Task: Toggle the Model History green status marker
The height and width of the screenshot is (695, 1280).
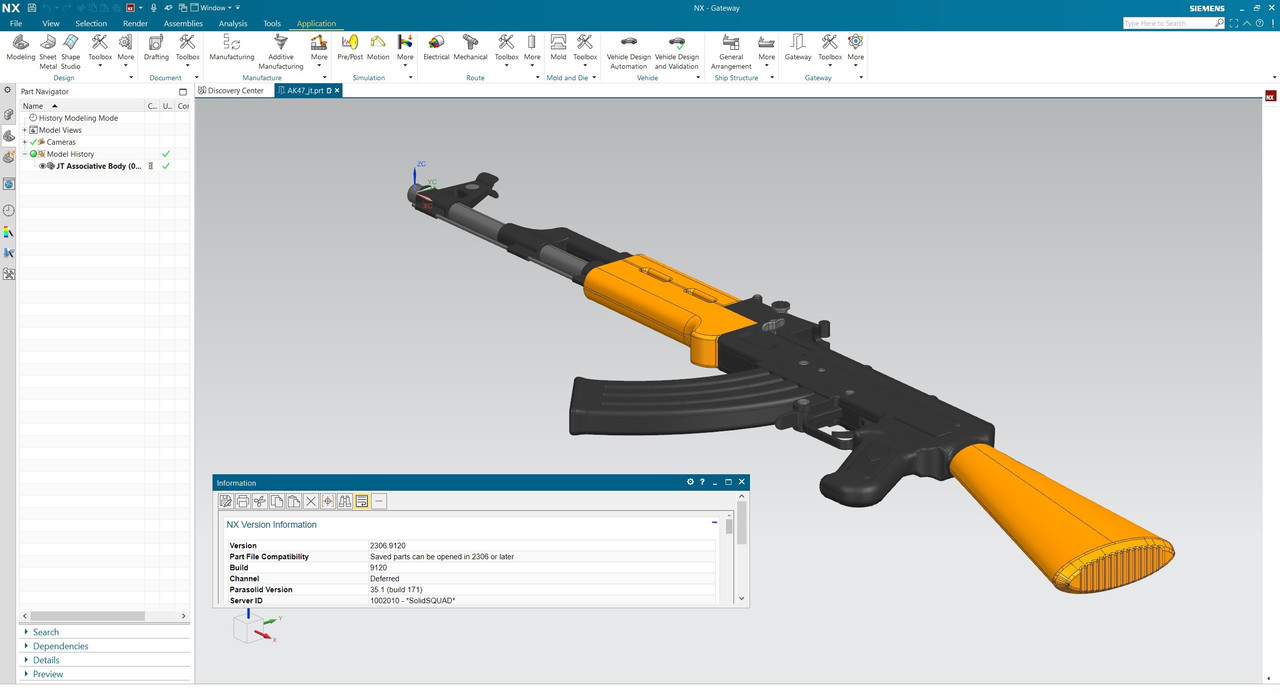Action: coord(34,154)
